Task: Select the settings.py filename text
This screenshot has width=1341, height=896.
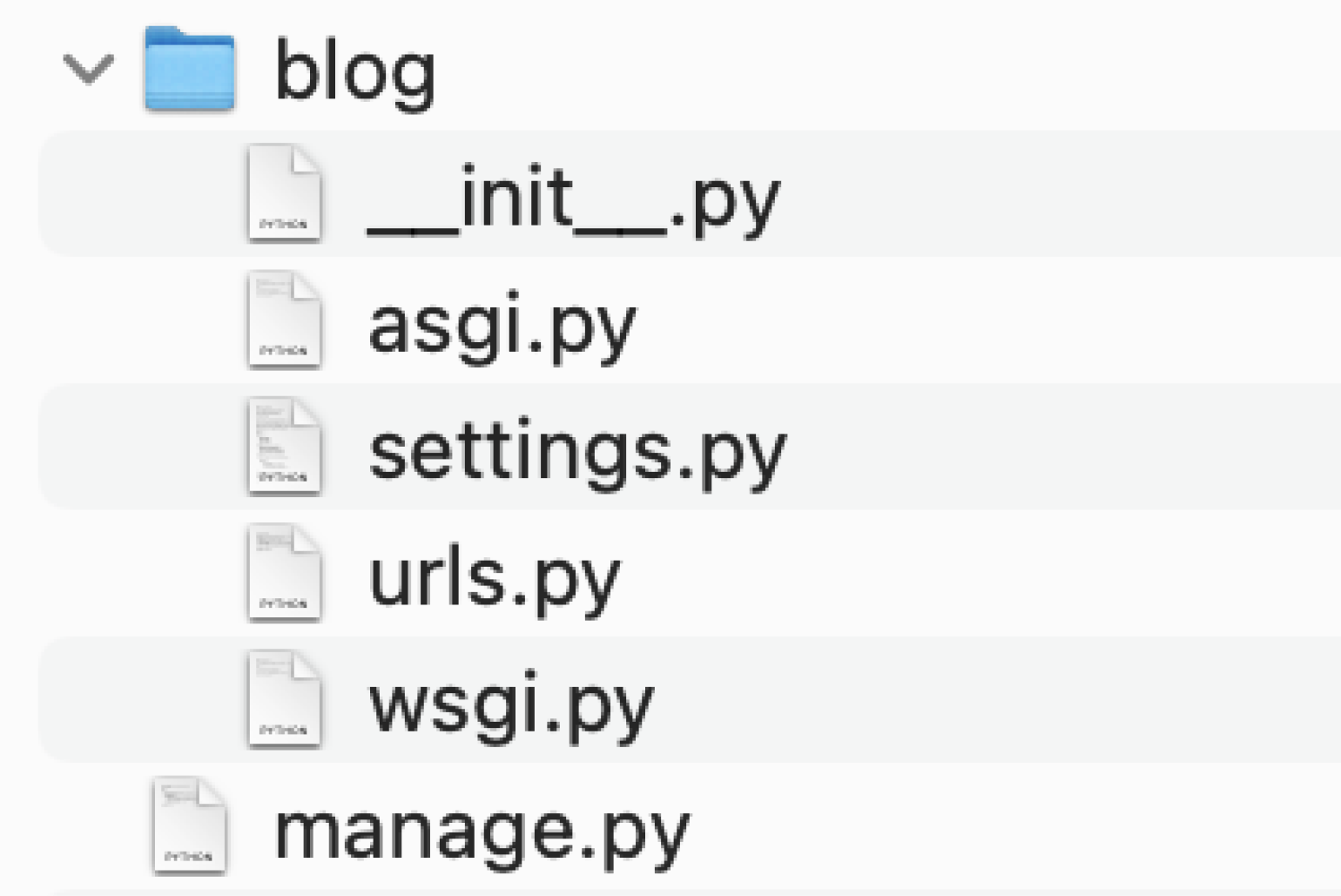Action: pyautogui.click(x=576, y=451)
